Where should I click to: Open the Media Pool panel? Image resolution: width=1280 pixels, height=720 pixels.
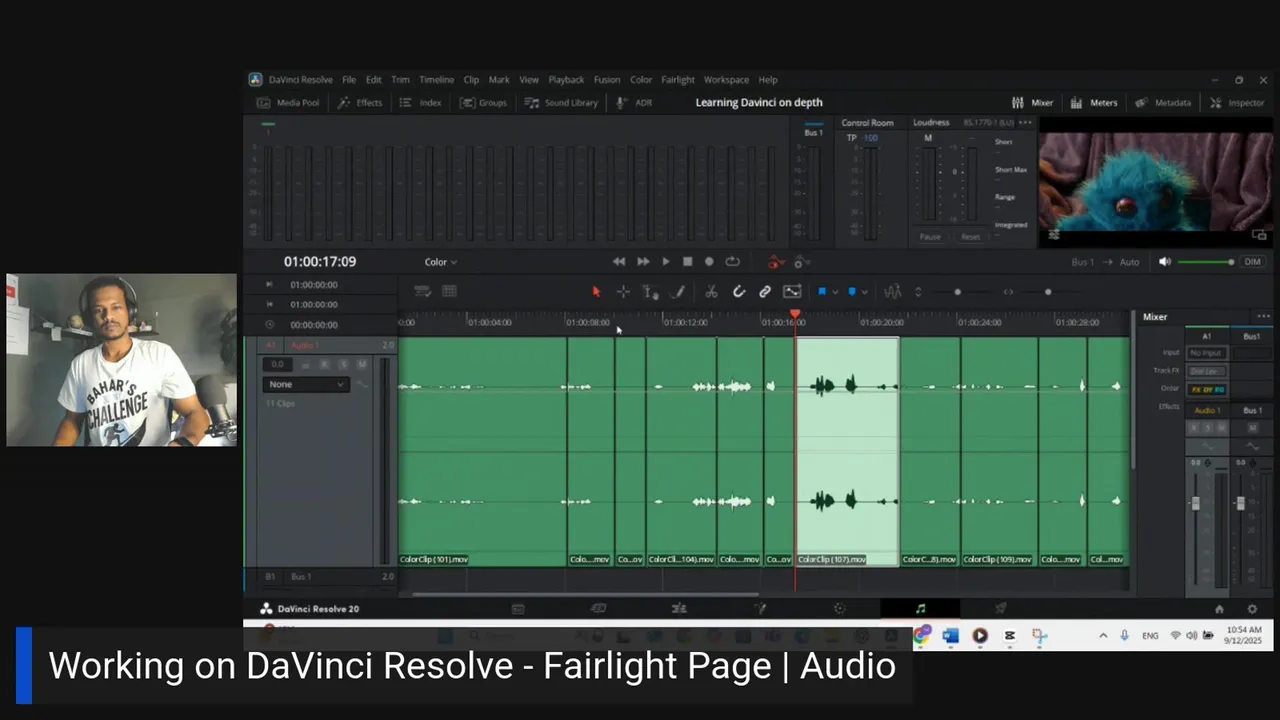[x=288, y=102]
